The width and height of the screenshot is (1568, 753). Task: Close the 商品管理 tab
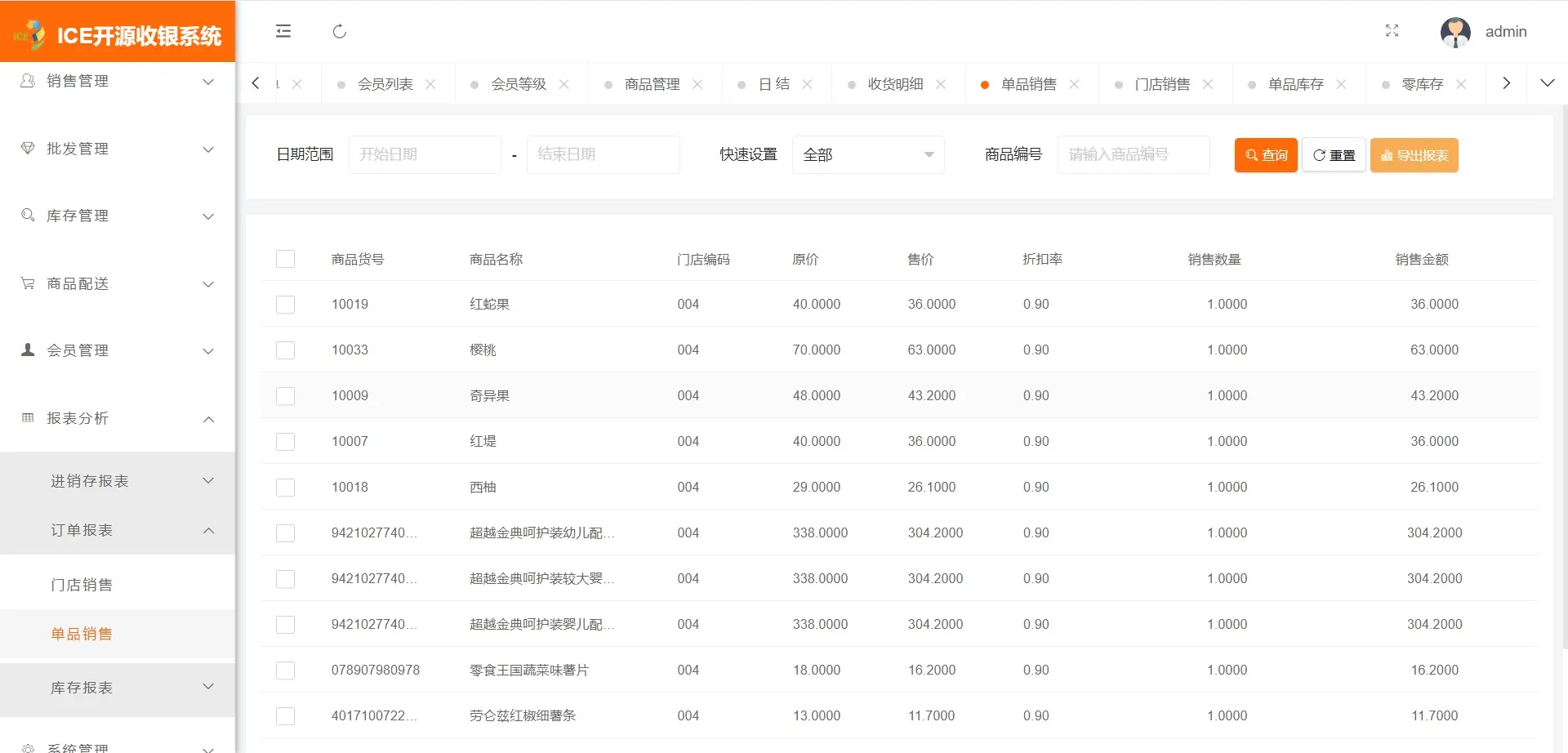coord(697,84)
